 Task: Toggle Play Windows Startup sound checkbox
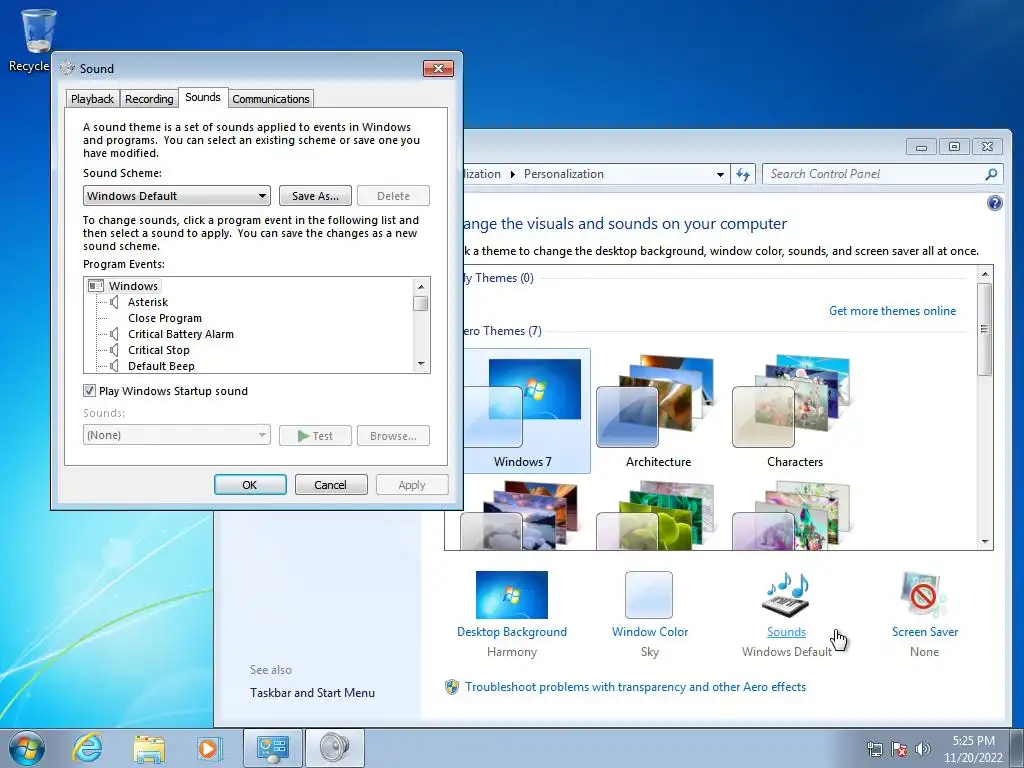(x=89, y=391)
